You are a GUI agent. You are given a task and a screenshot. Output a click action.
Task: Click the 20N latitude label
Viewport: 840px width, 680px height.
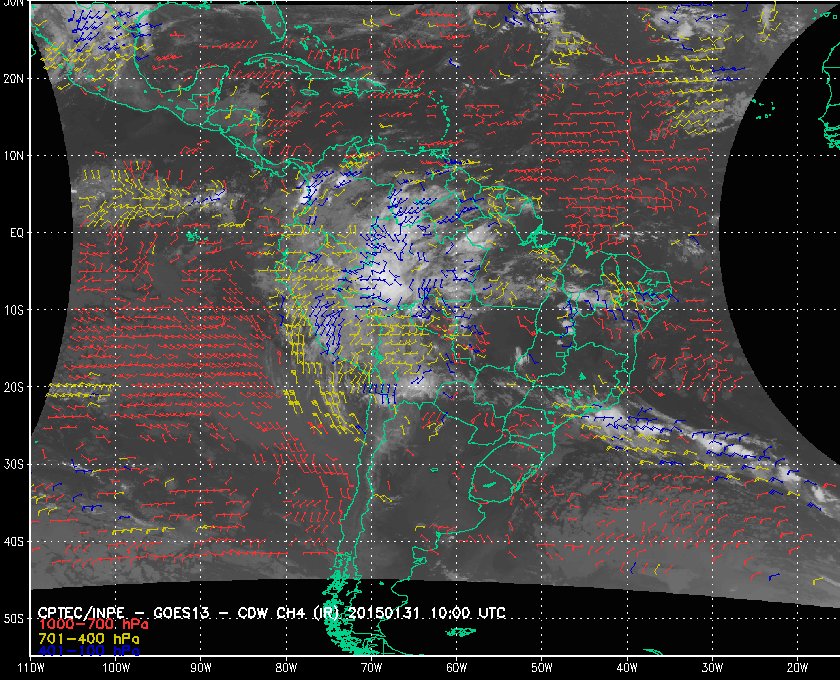point(14,78)
